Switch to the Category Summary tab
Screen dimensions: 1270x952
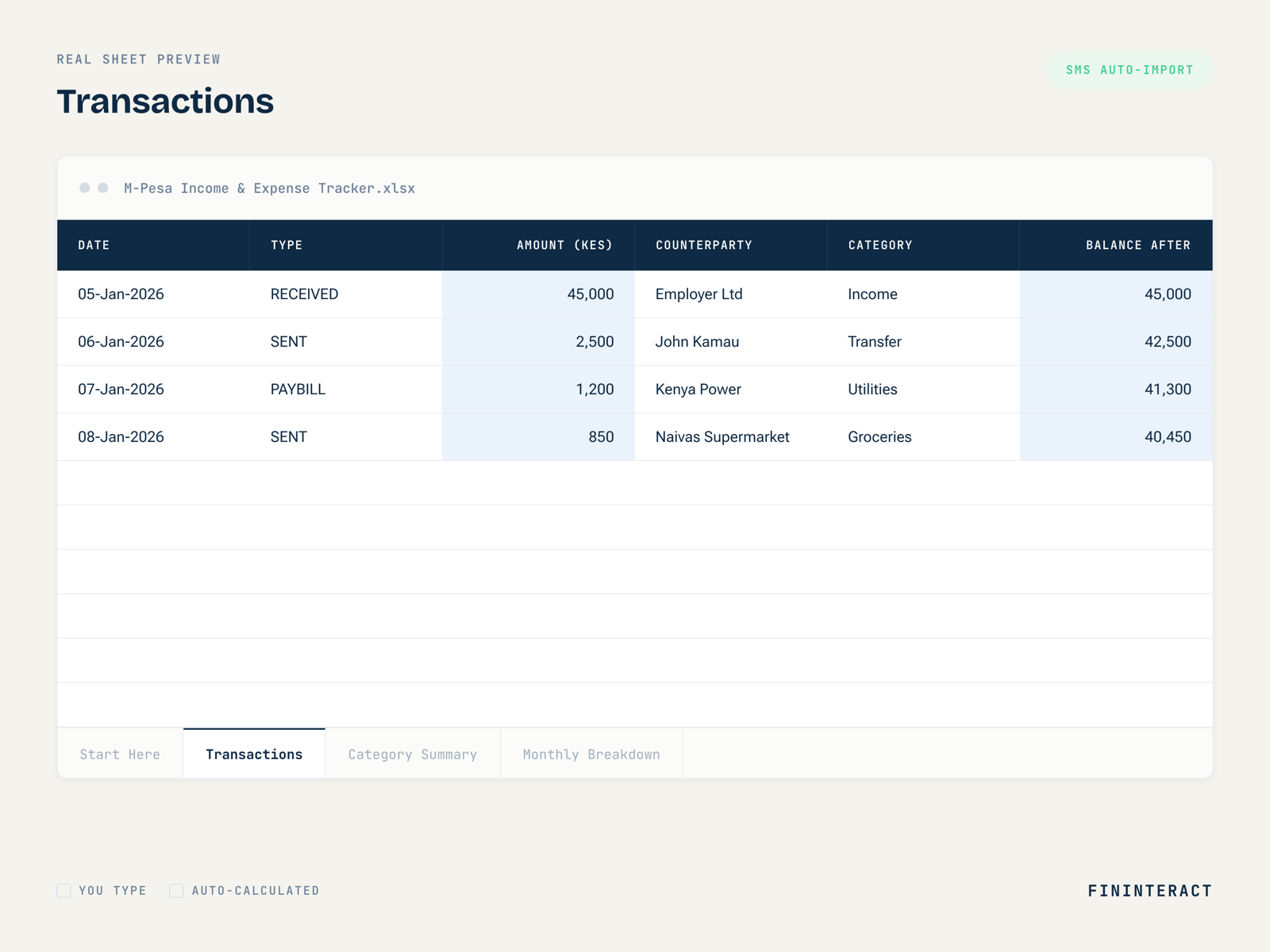[x=413, y=754]
